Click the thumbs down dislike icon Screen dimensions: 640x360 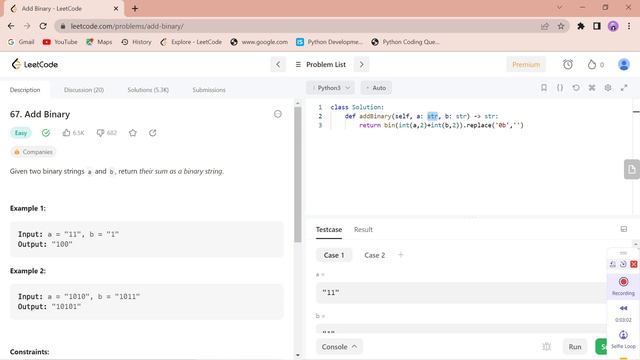(x=100, y=133)
